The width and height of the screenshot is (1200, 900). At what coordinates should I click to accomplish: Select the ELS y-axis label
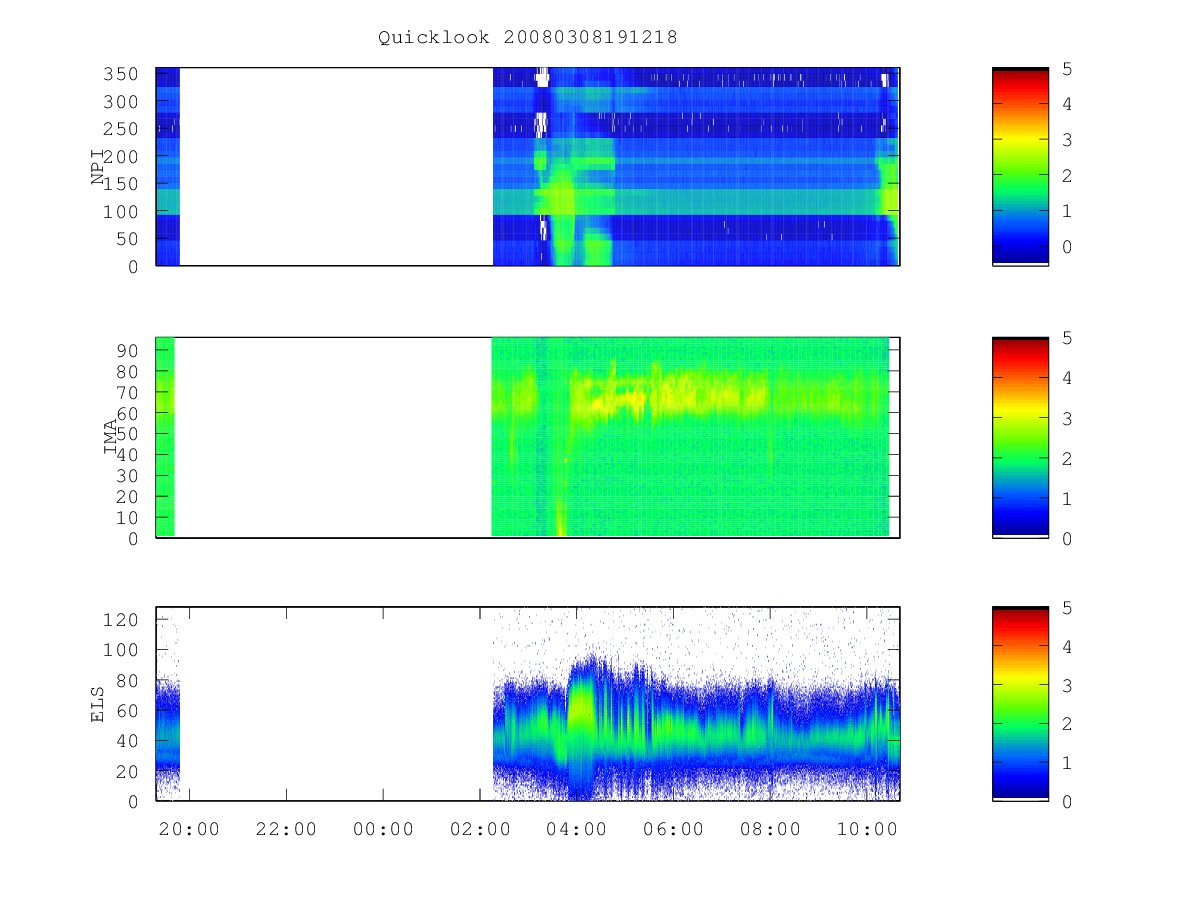click(98, 703)
